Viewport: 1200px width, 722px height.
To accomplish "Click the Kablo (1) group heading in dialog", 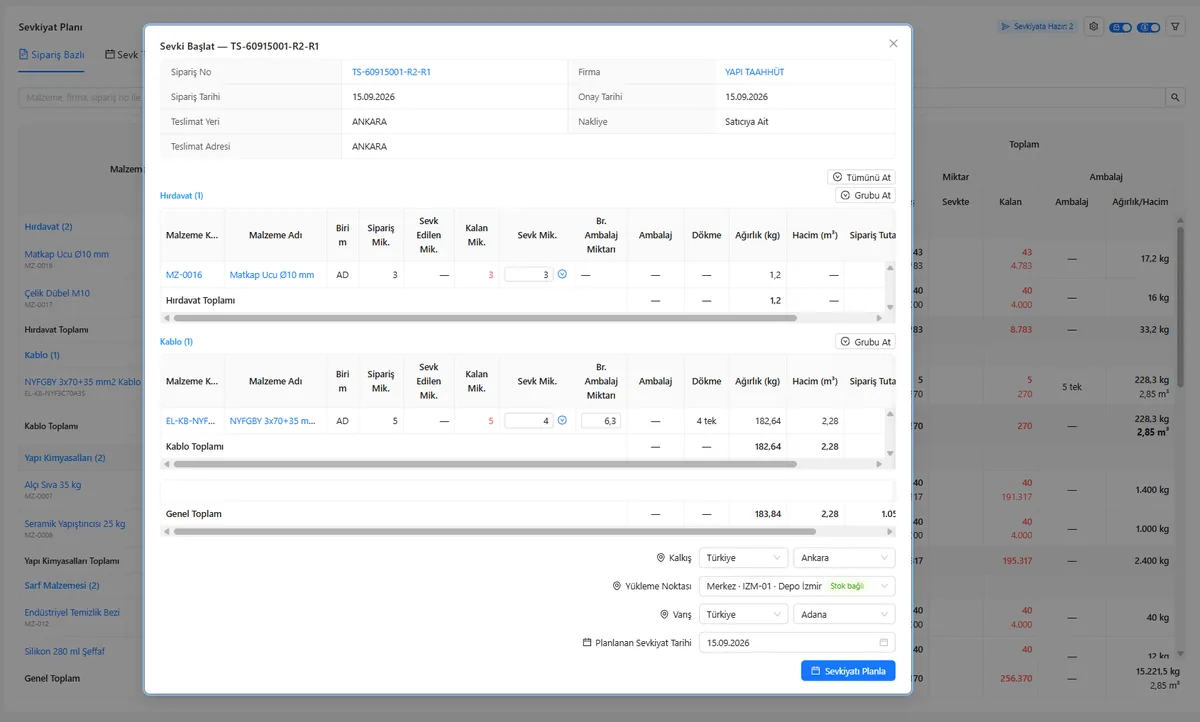I will pos(176,342).
